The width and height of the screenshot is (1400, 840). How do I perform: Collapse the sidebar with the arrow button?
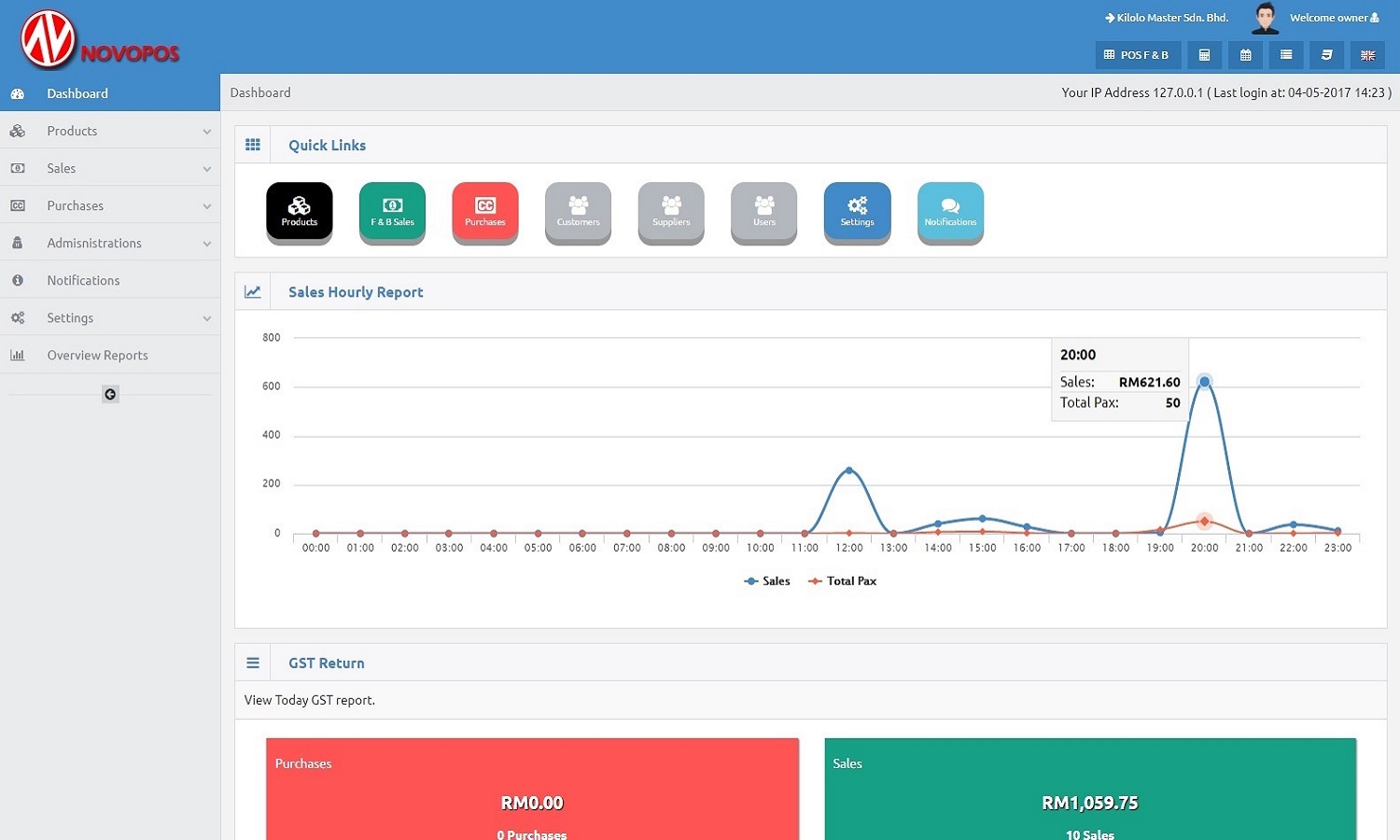(x=110, y=394)
